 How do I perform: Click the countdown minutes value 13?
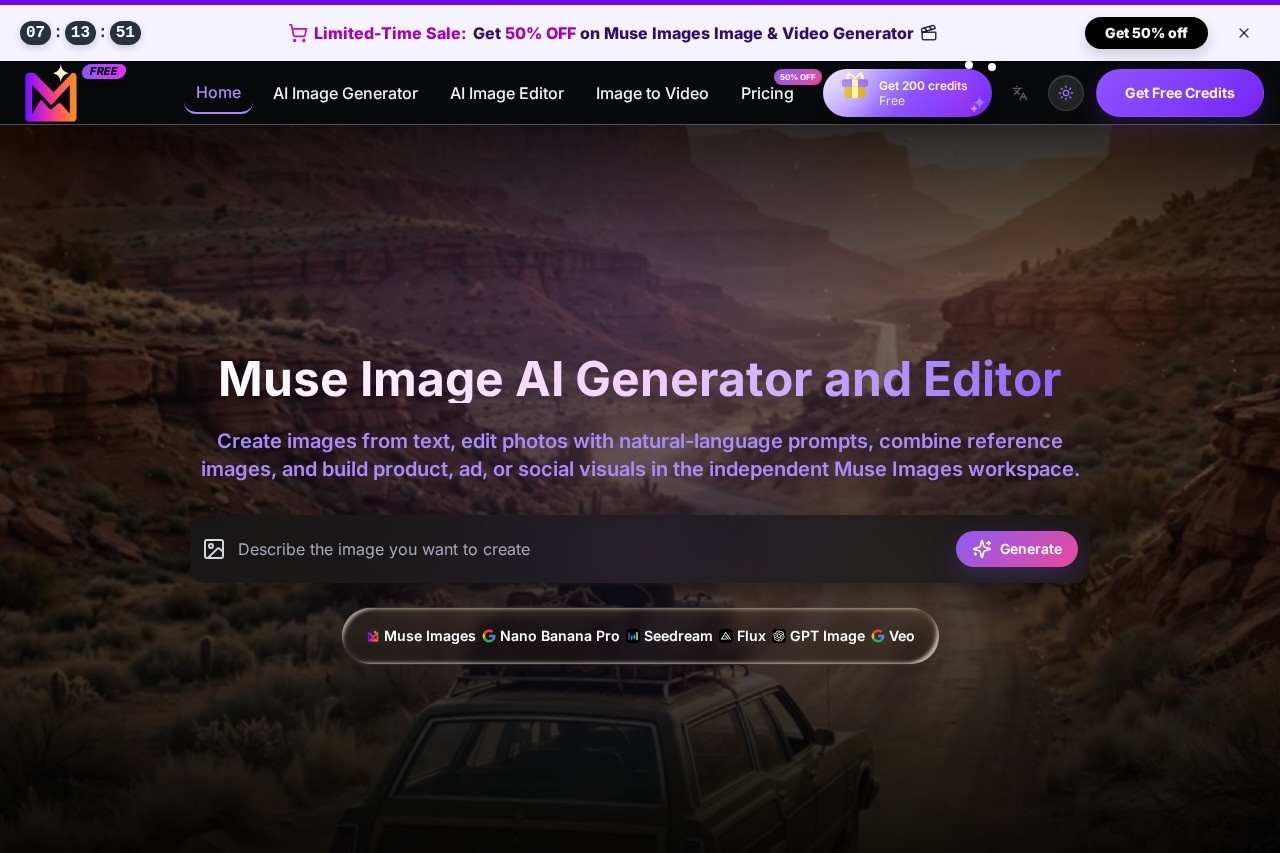click(x=81, y=32)
